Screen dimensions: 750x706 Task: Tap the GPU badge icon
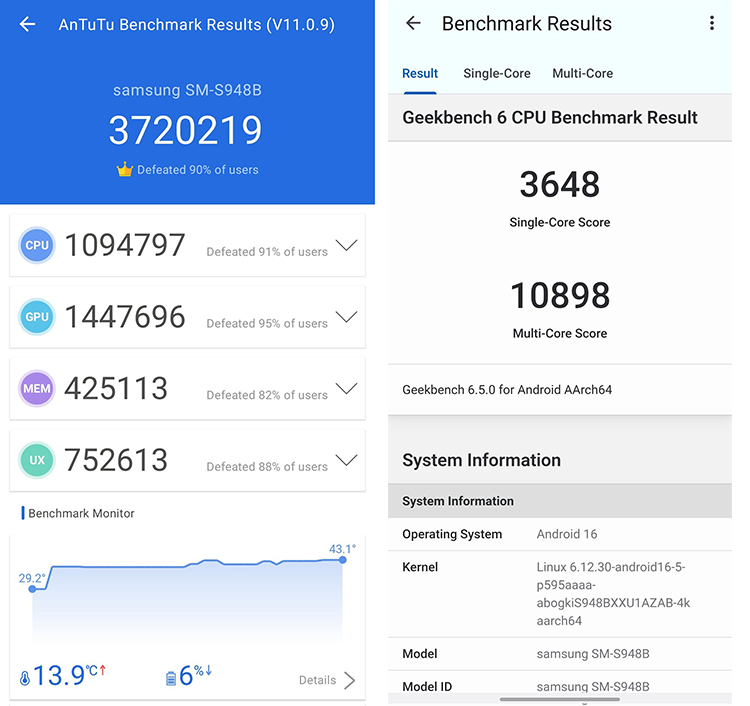37,317
